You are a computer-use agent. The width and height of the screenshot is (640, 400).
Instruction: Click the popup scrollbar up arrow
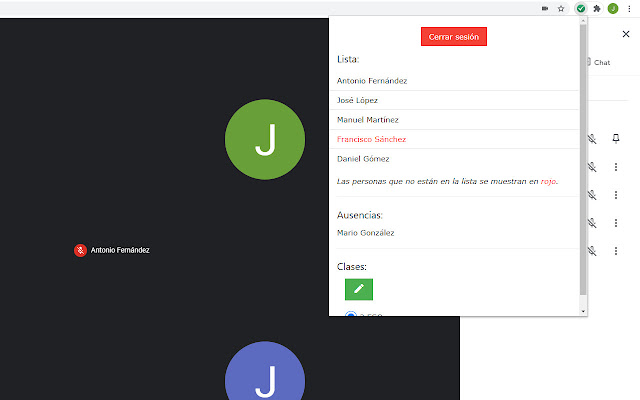coord(583,20)
